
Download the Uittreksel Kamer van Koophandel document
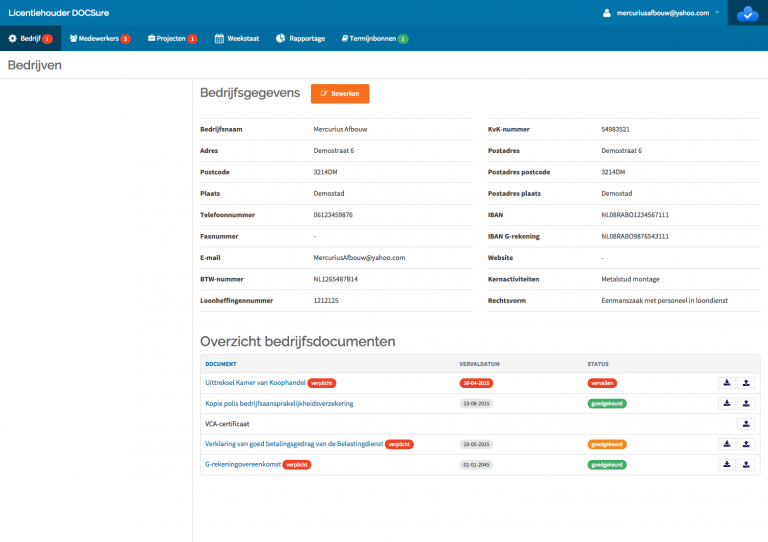click(727, 383)
